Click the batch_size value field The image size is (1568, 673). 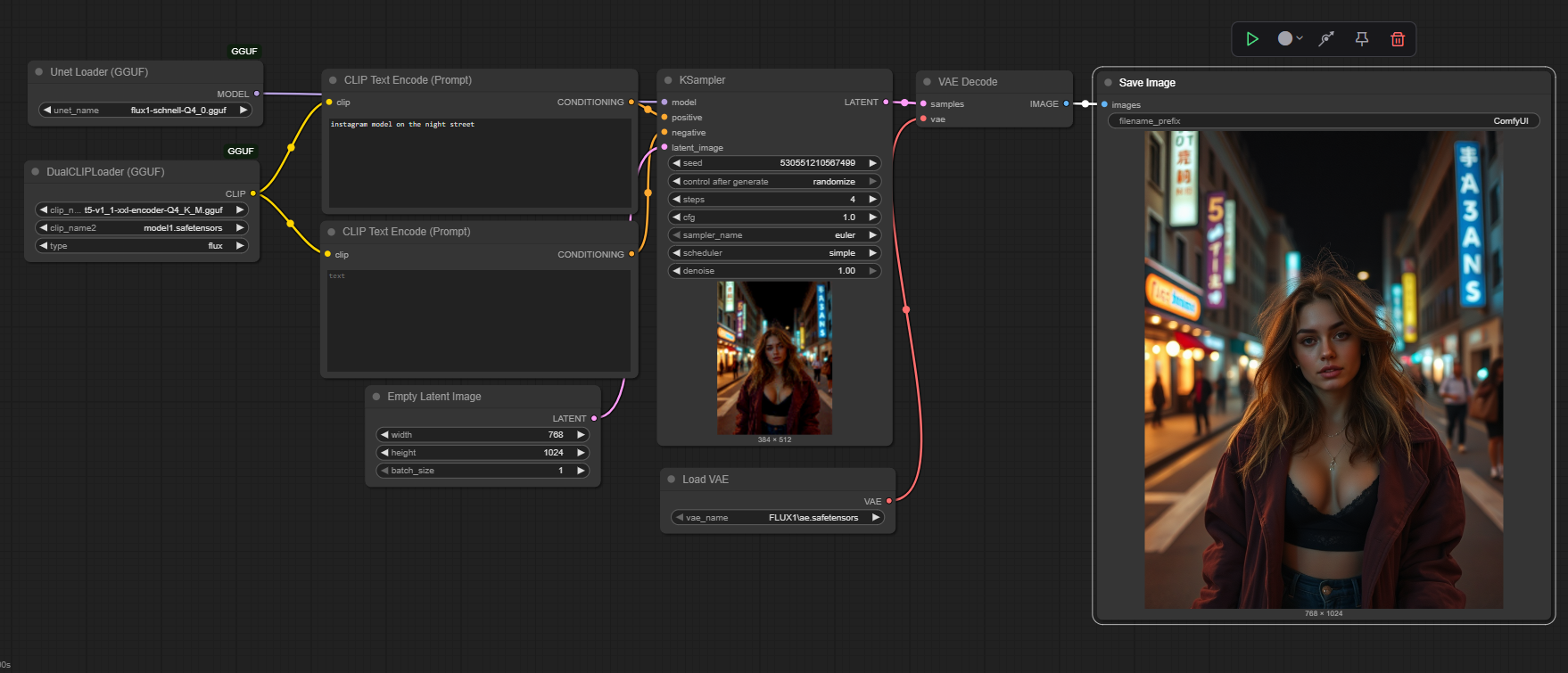pos(483,471)
